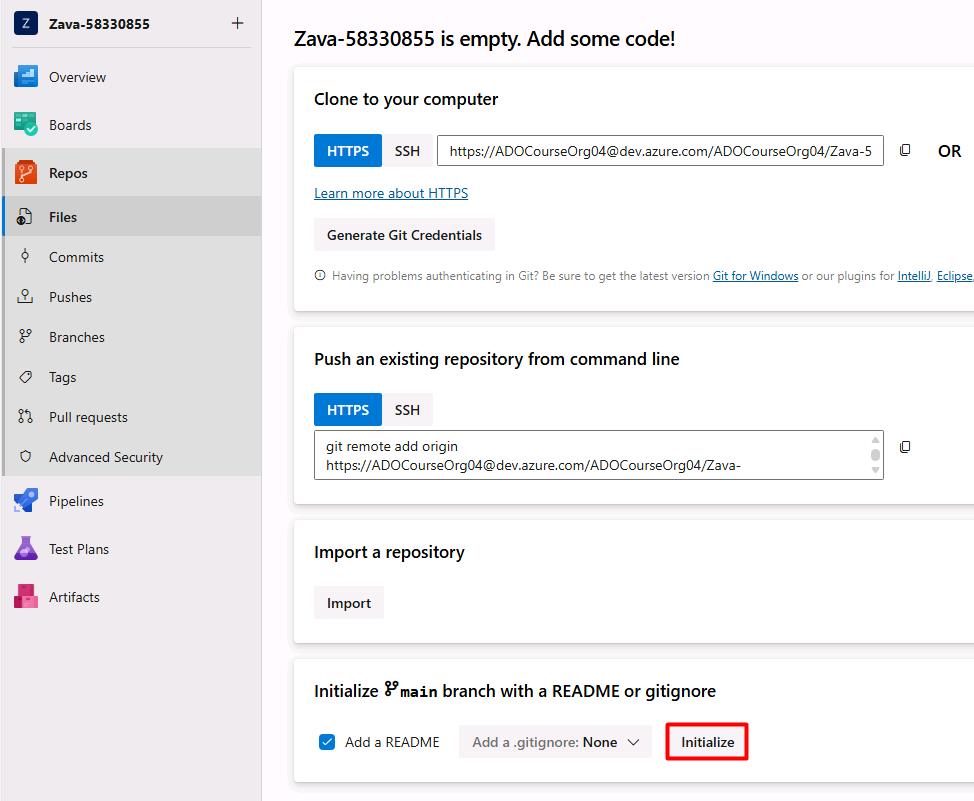Click the clone URL input field

(660, 151)
